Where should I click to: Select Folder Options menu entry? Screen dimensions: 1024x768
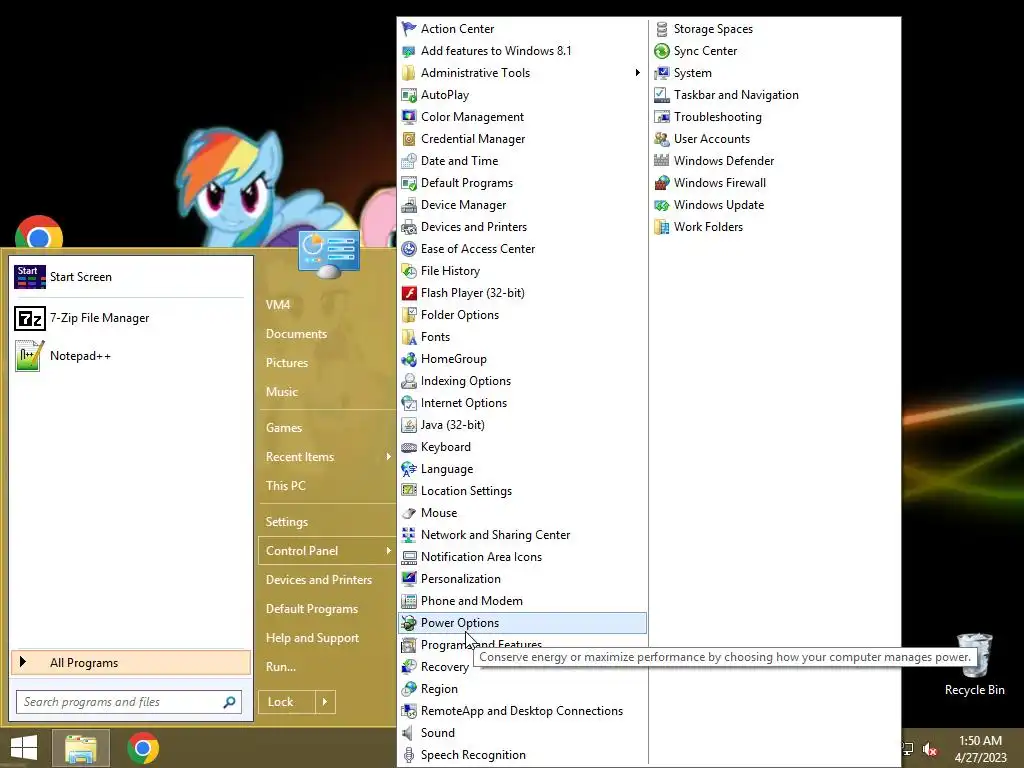point(522,315)
